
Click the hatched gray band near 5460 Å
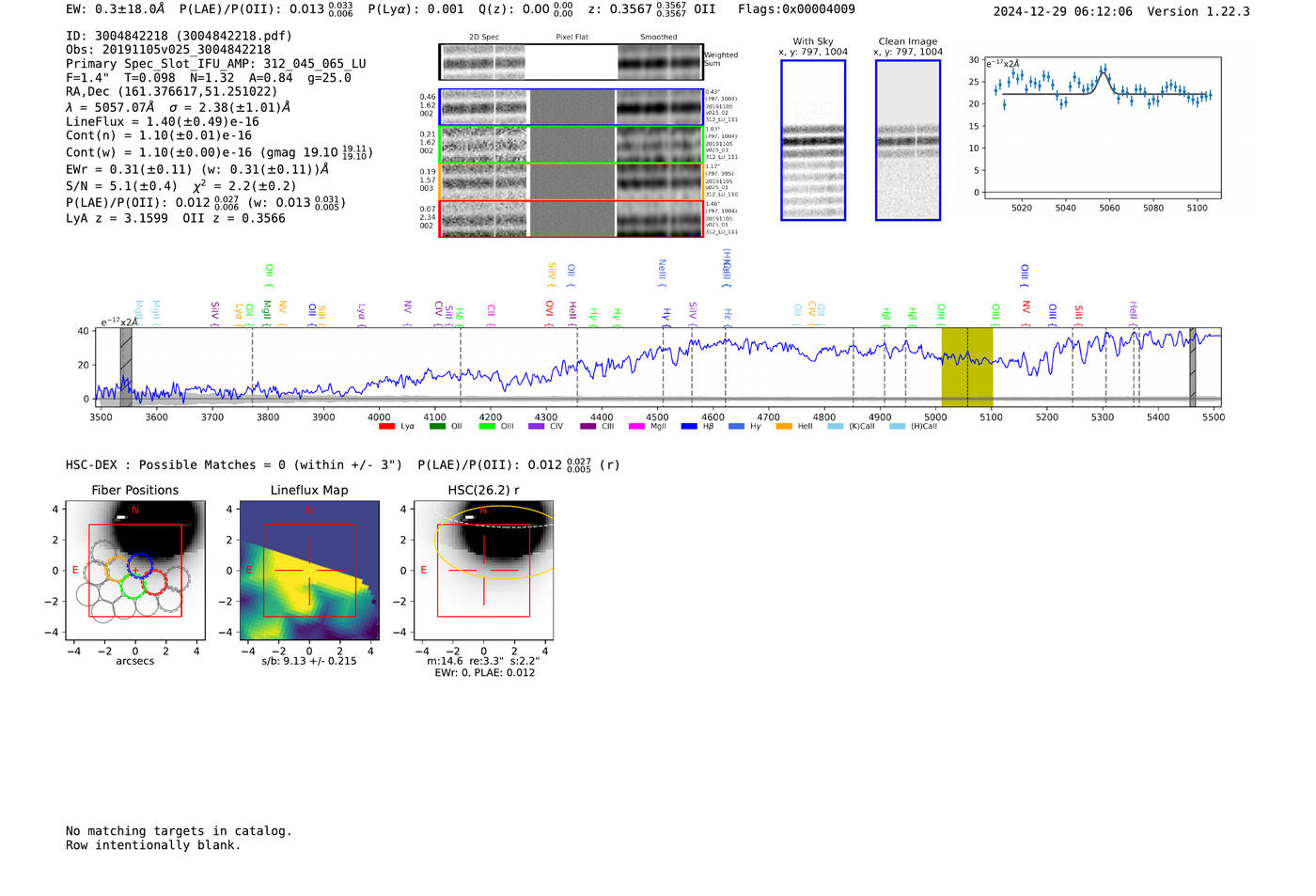pyautogui.click(x=1193, y=367)
